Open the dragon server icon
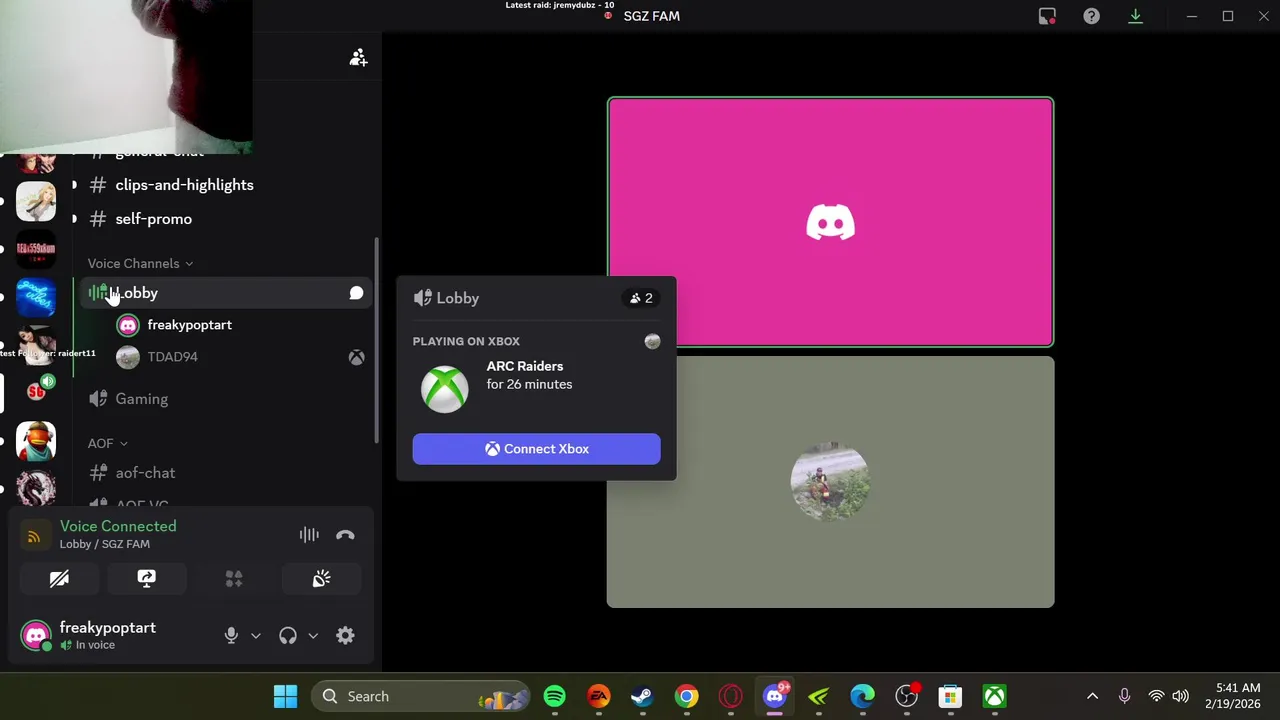This screenshot has width=1280, height=720. (x=36, y=489)
